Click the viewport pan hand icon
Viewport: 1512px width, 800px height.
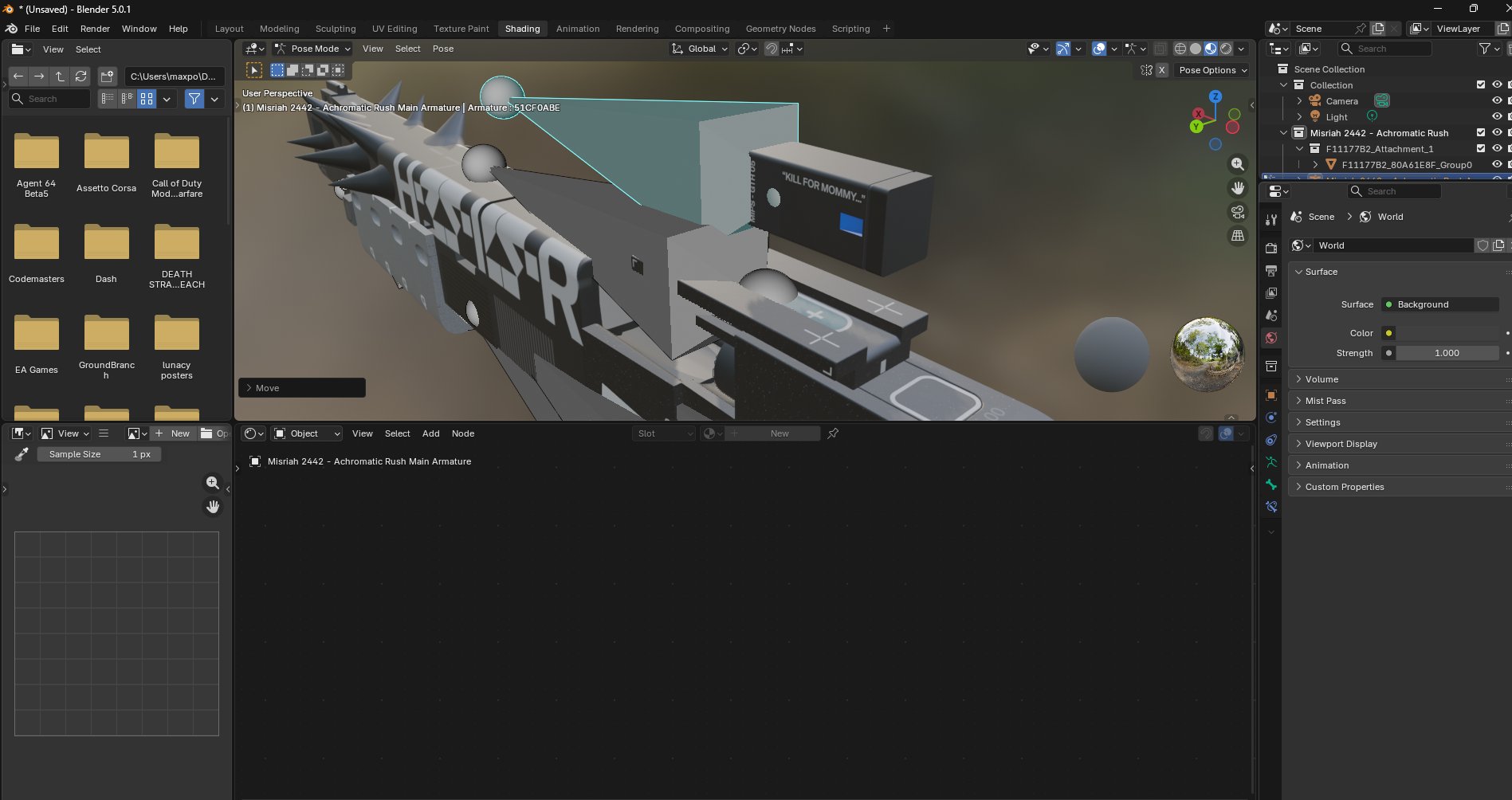click(1238, 188)
